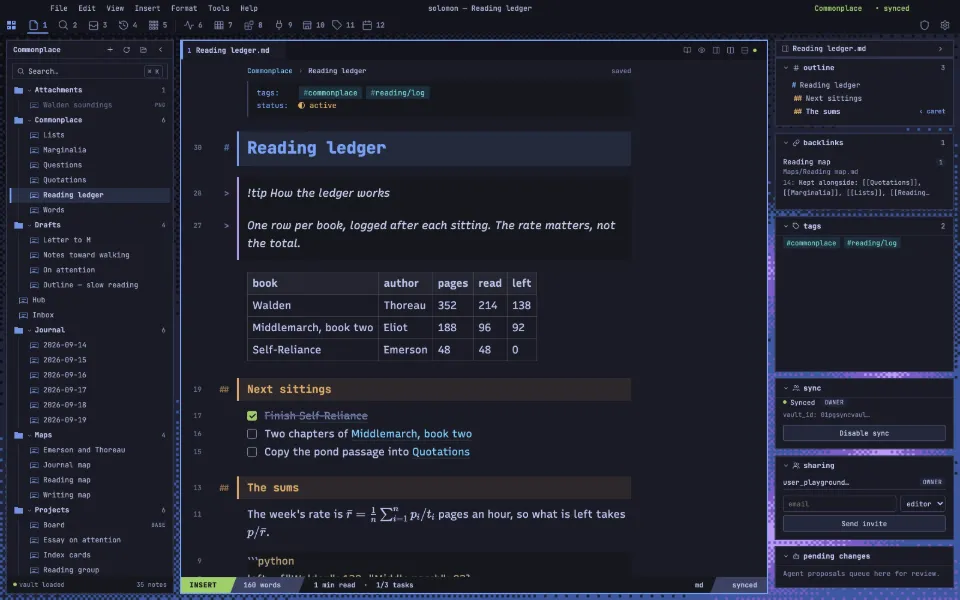Follow the Quotations link in the task list
Viewport: 960px width, 600px height.
click(441, 452)
